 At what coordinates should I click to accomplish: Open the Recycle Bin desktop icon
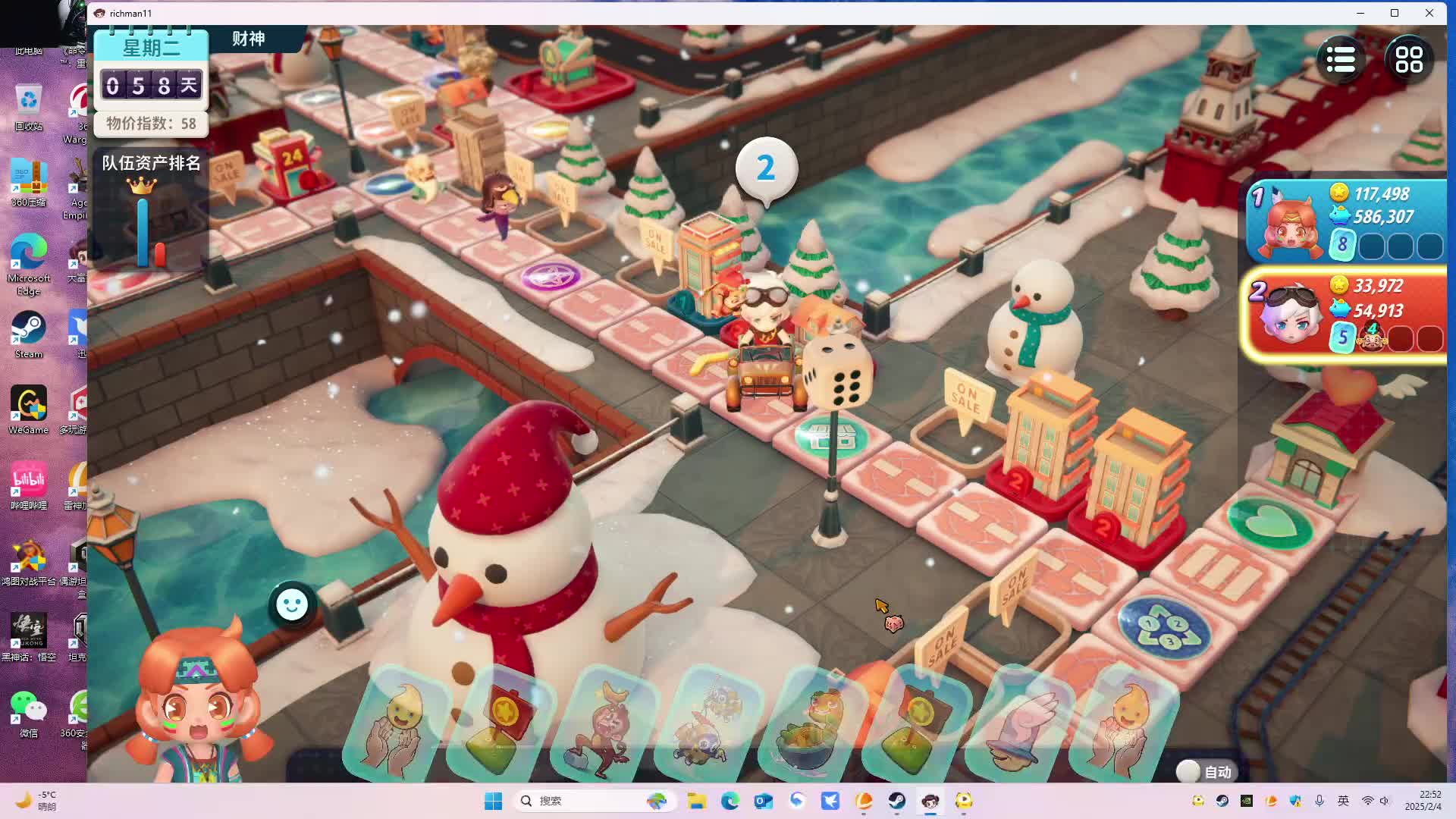pos(29,107)
